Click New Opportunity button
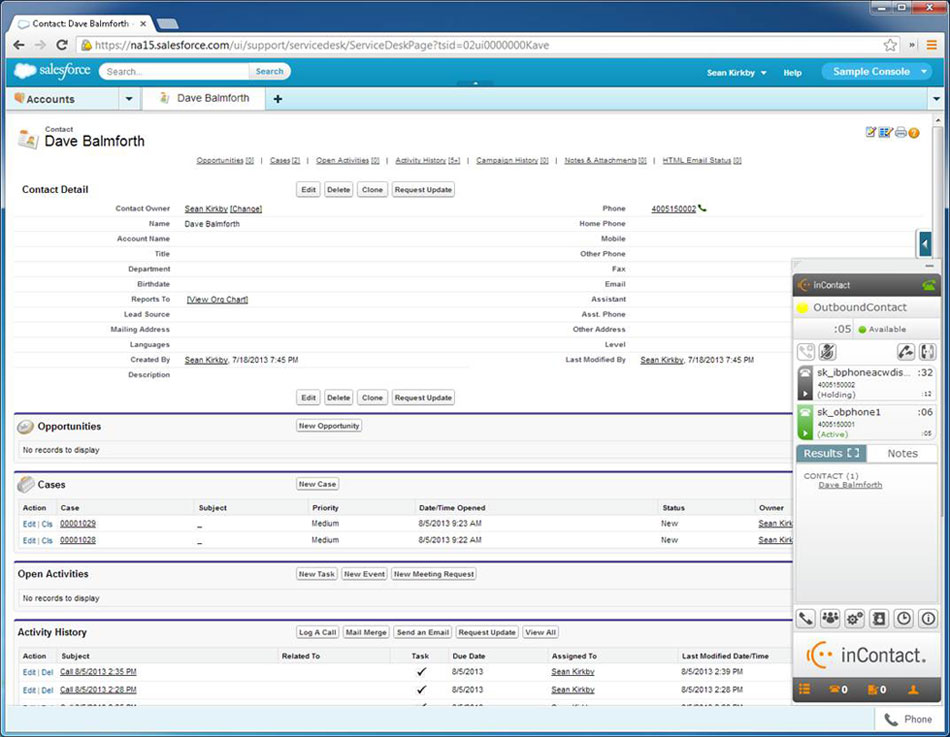Screen dimensions: 950x737 click(x=329, y=426)
